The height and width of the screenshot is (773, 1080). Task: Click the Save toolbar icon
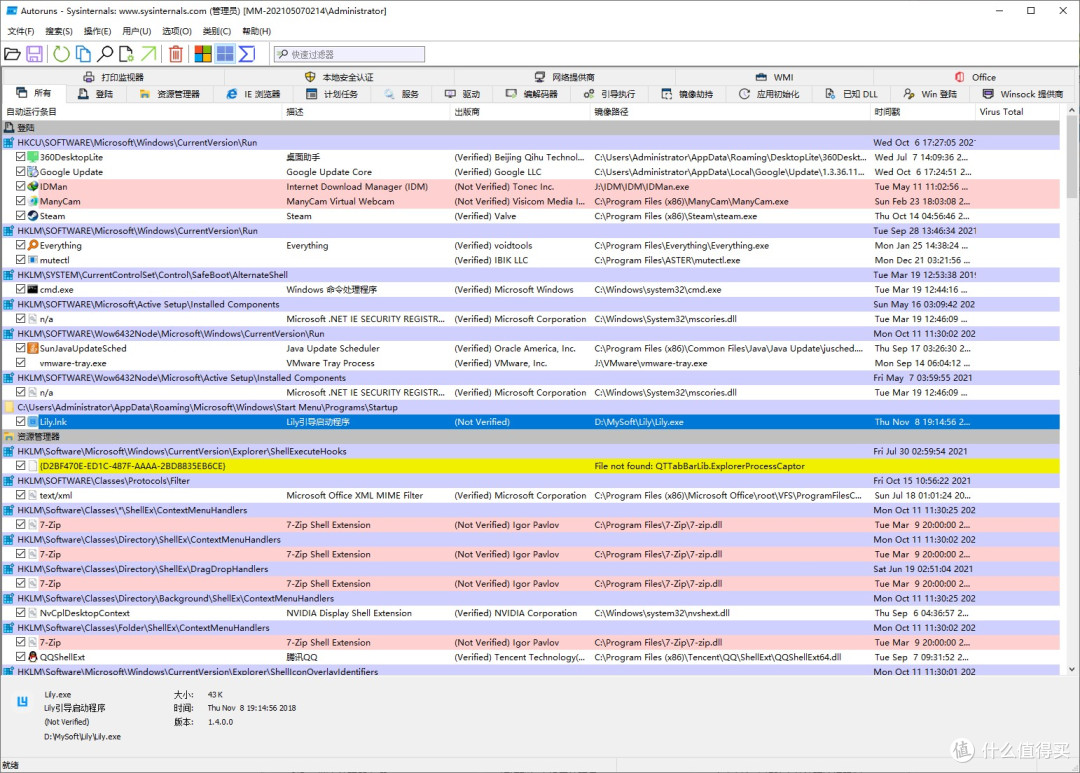(x=34, y=54)
